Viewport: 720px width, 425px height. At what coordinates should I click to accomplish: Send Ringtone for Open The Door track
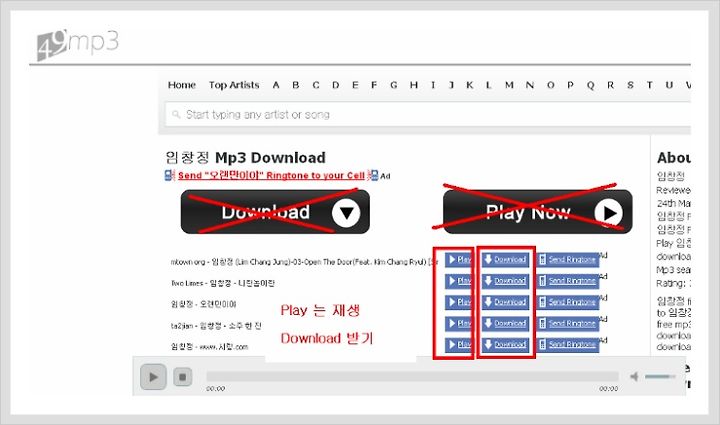pyautogui.click(x=568, y=259)
